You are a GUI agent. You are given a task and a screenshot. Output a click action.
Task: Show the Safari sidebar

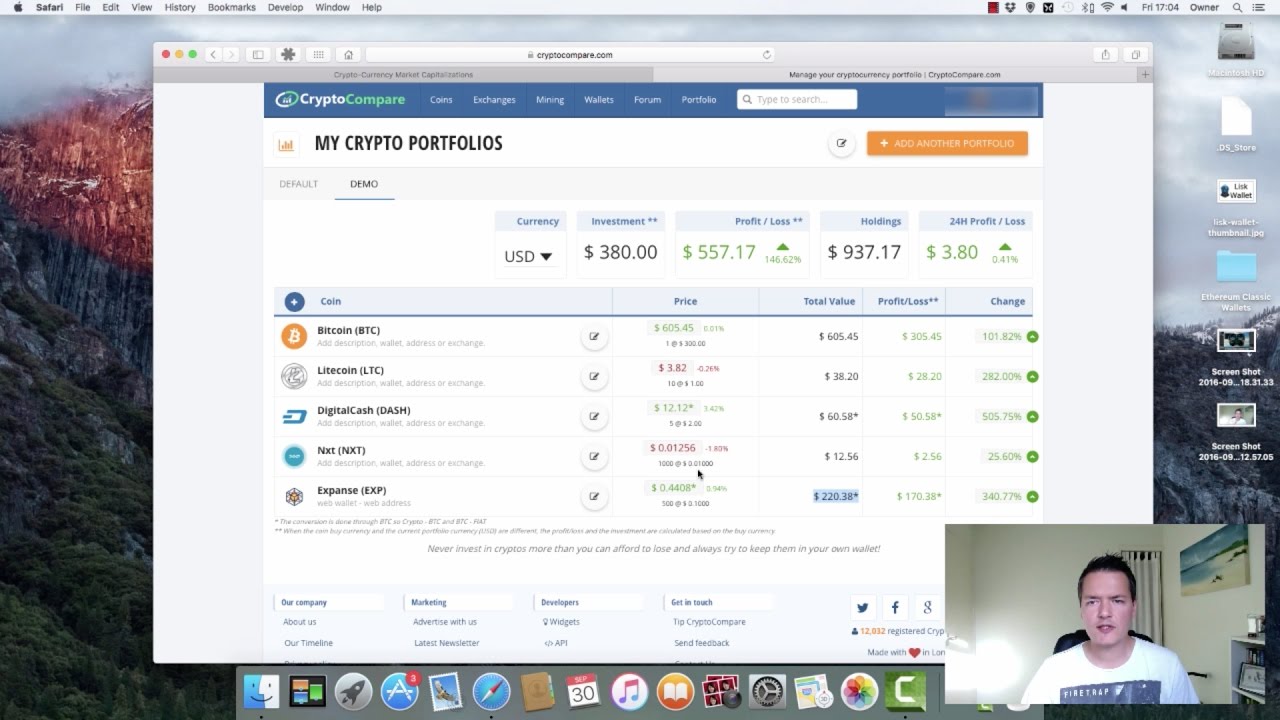(x=257, y=55)
